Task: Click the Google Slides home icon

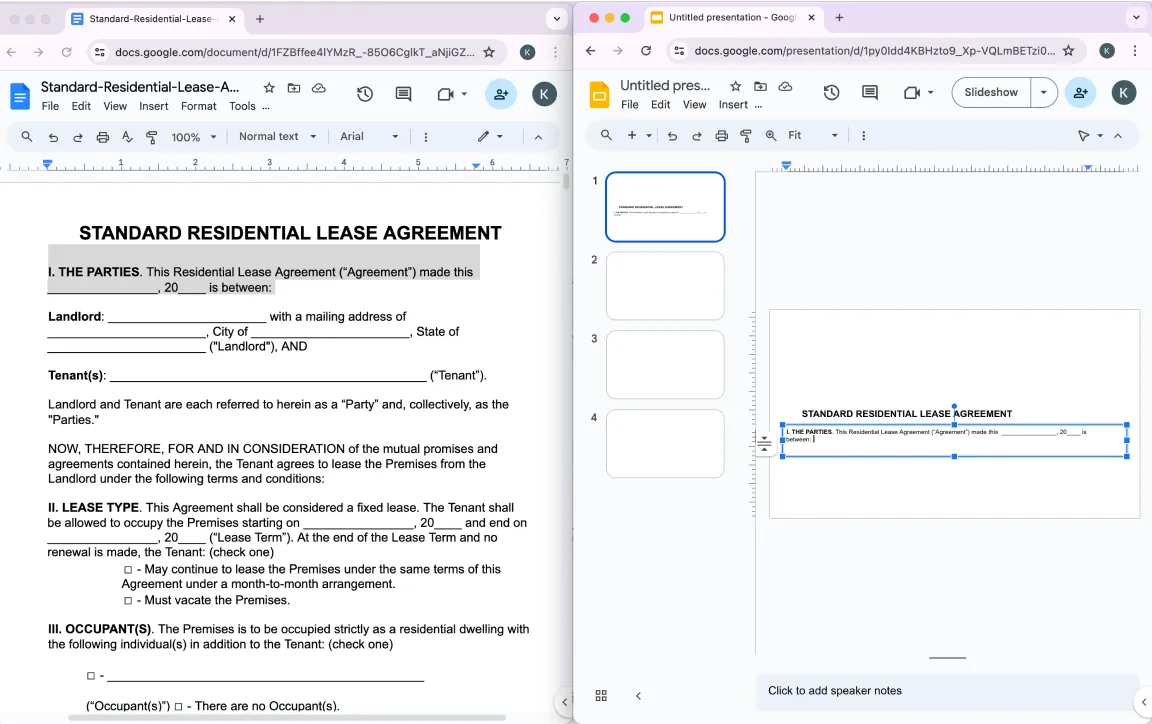Action: tap(600, 95)
